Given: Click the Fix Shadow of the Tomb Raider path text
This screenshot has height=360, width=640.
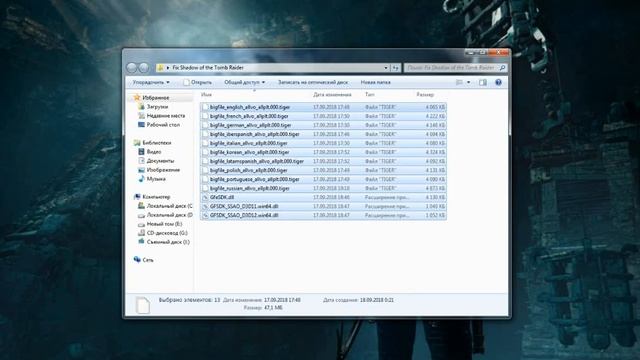Looking at the screenshot, I should coord(208,68).
